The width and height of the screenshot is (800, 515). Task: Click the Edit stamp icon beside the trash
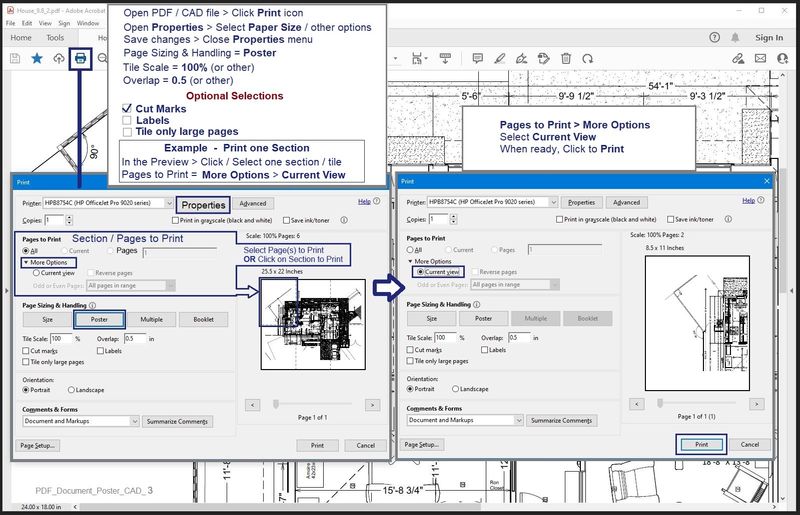coord(543,59)
